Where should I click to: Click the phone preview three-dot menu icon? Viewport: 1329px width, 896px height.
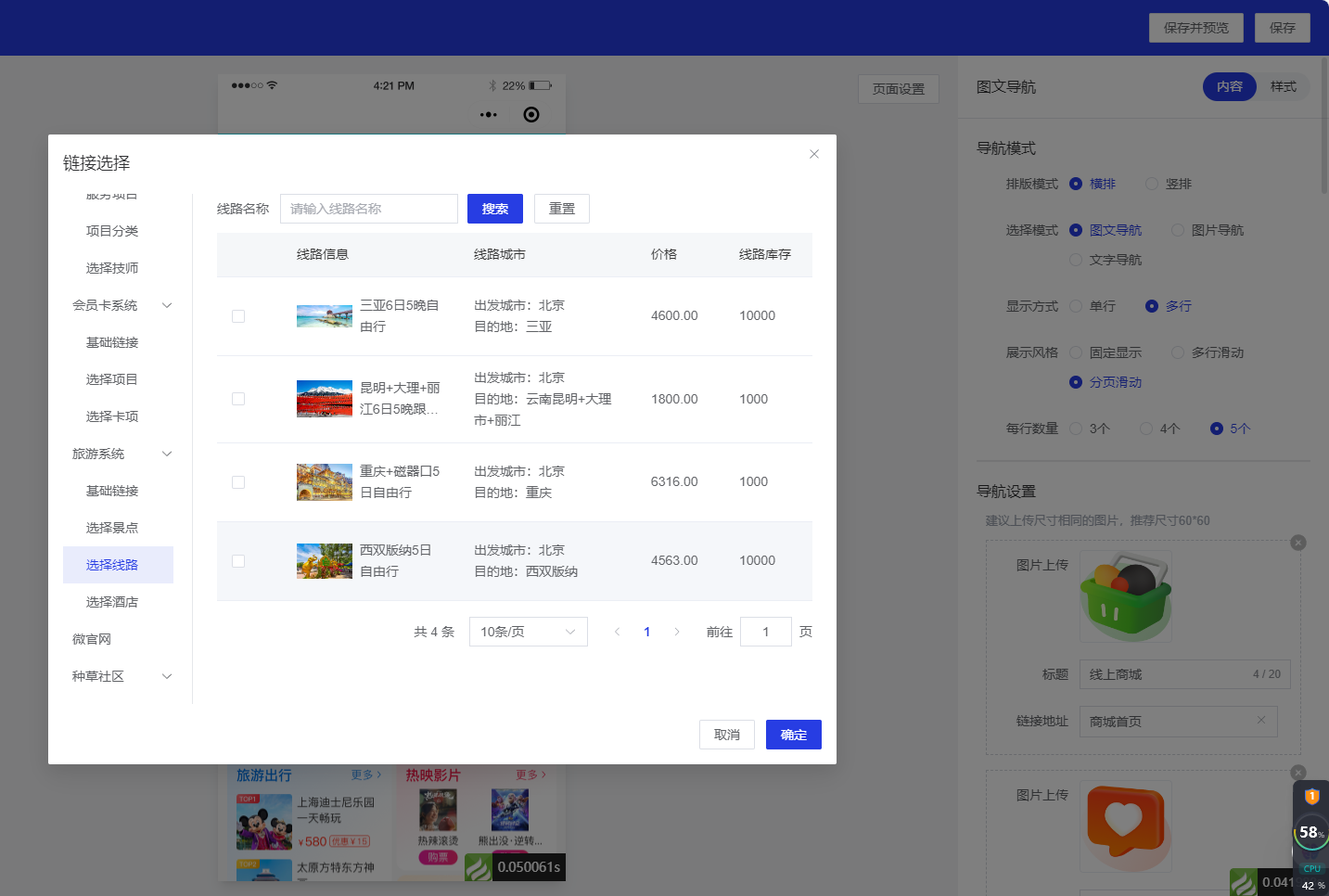[x=489, y=115]
